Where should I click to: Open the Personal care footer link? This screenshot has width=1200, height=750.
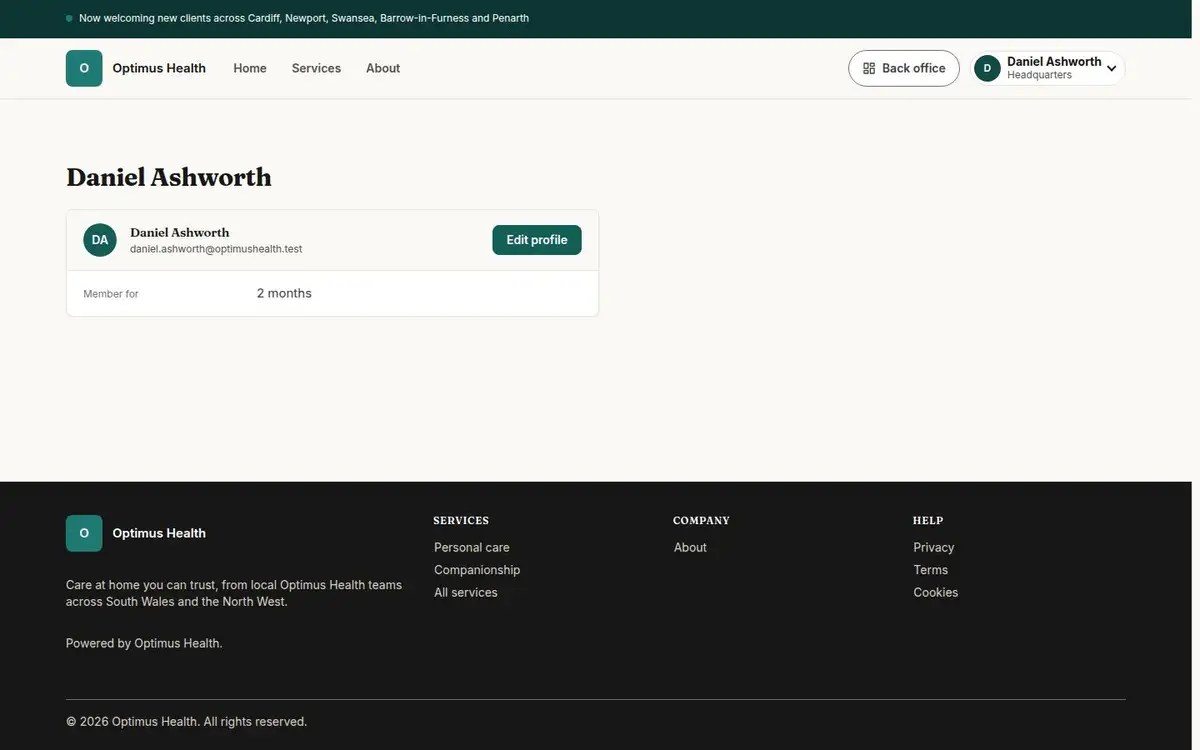pyautogui.click(x=472, y=547)
